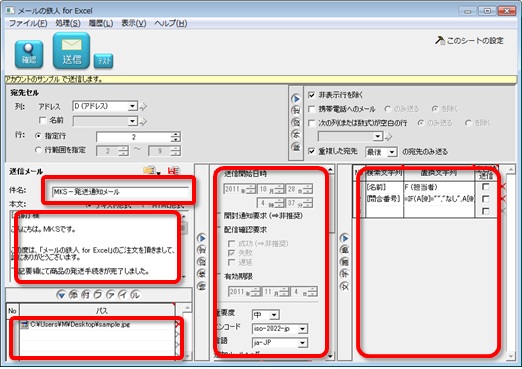Click scroll-down arrow of replacement table panel

(x=511, y=356)
